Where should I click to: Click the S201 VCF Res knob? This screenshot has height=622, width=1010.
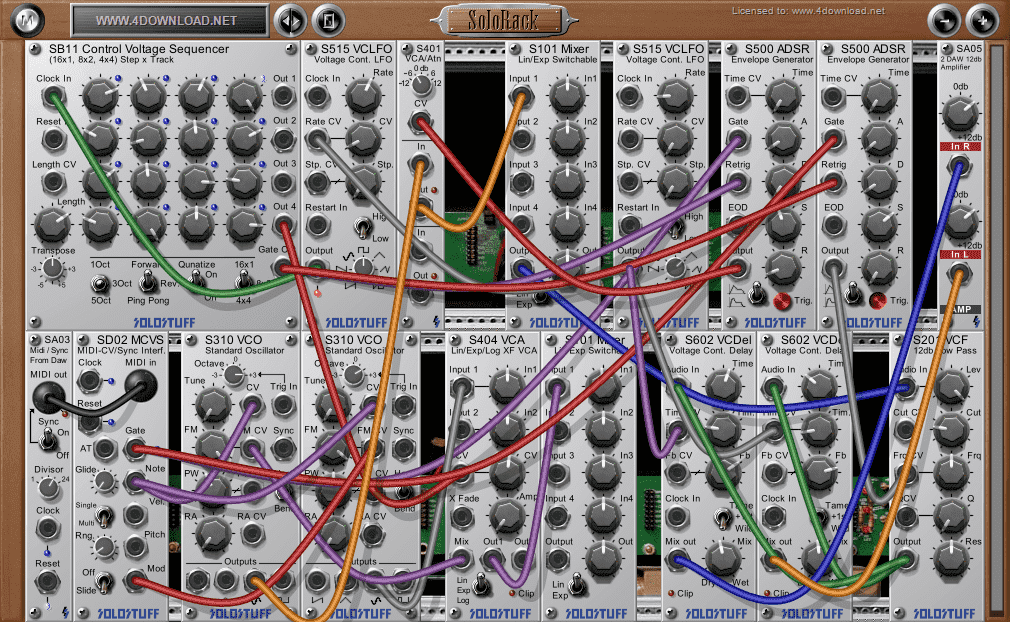pos(952,559)
